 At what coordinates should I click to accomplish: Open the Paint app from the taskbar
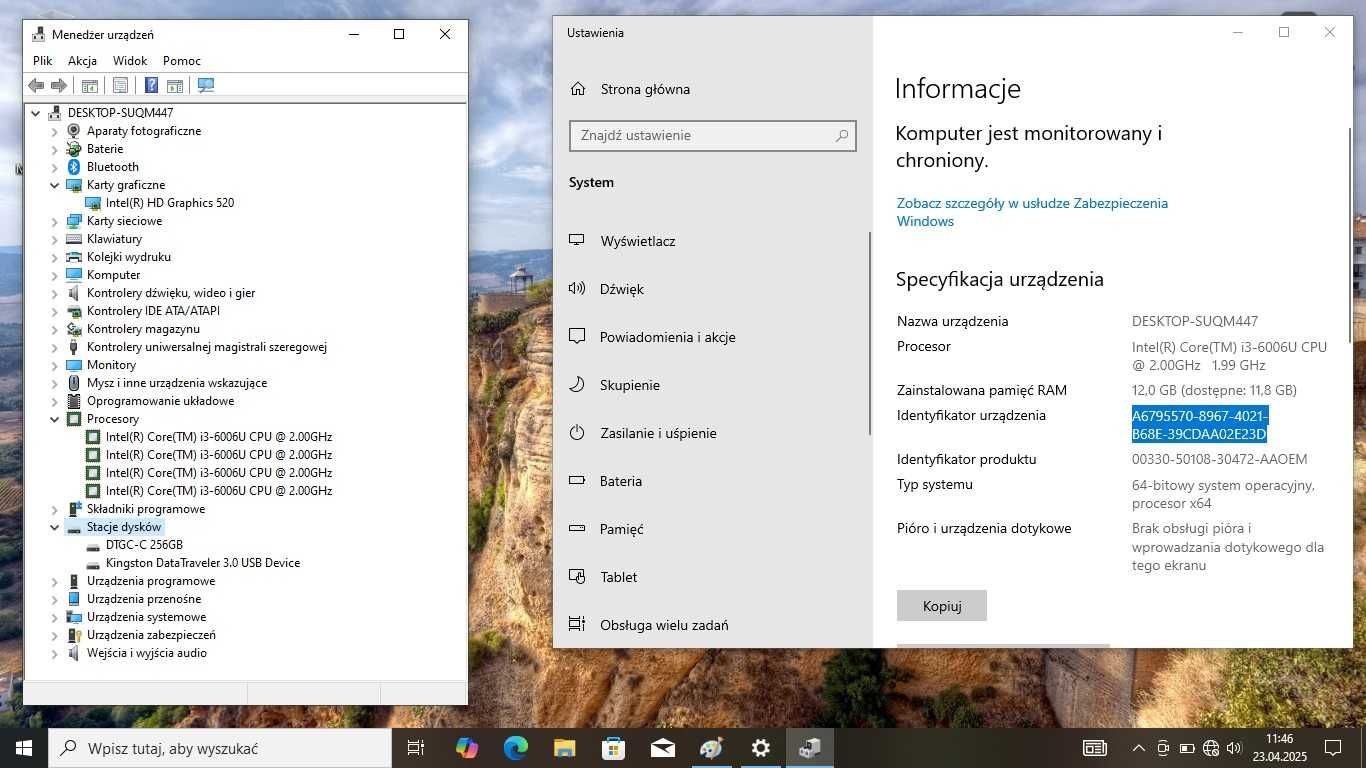click(x=711, y=748)
